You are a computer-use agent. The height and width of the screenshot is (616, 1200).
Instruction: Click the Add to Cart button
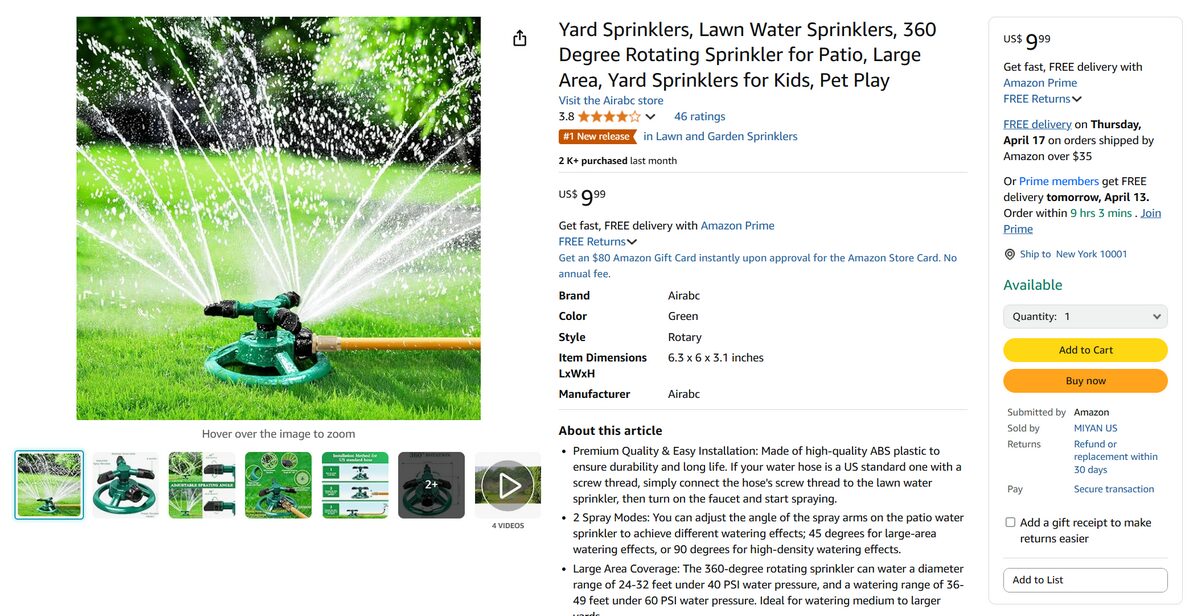pos(1085,350)
